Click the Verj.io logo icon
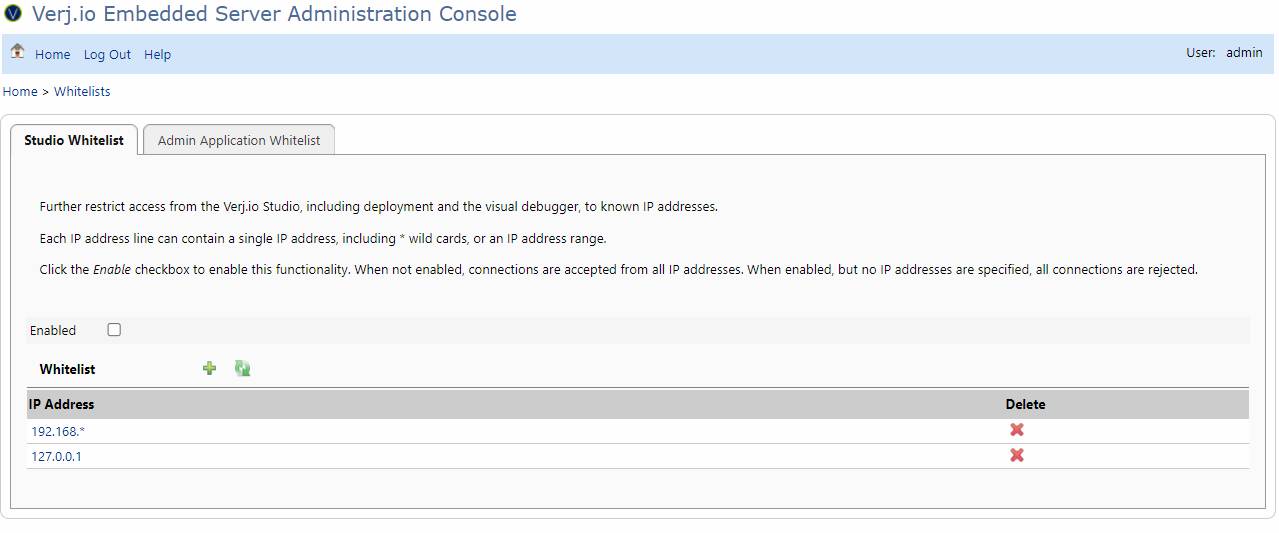The width and height of the screenshot is (1279, 533). [x=13, y=14]
